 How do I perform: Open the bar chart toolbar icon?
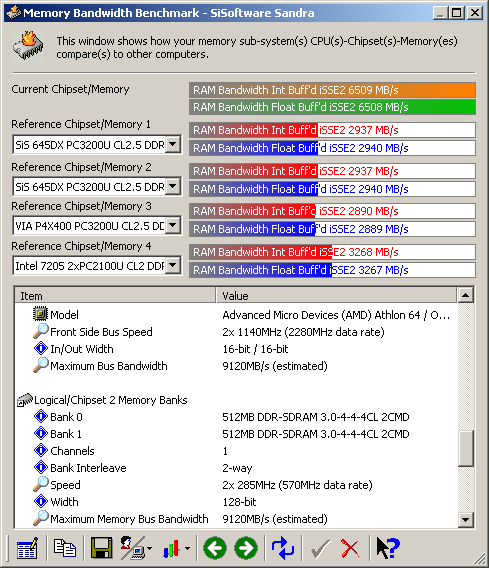click(x=172, y=548)
